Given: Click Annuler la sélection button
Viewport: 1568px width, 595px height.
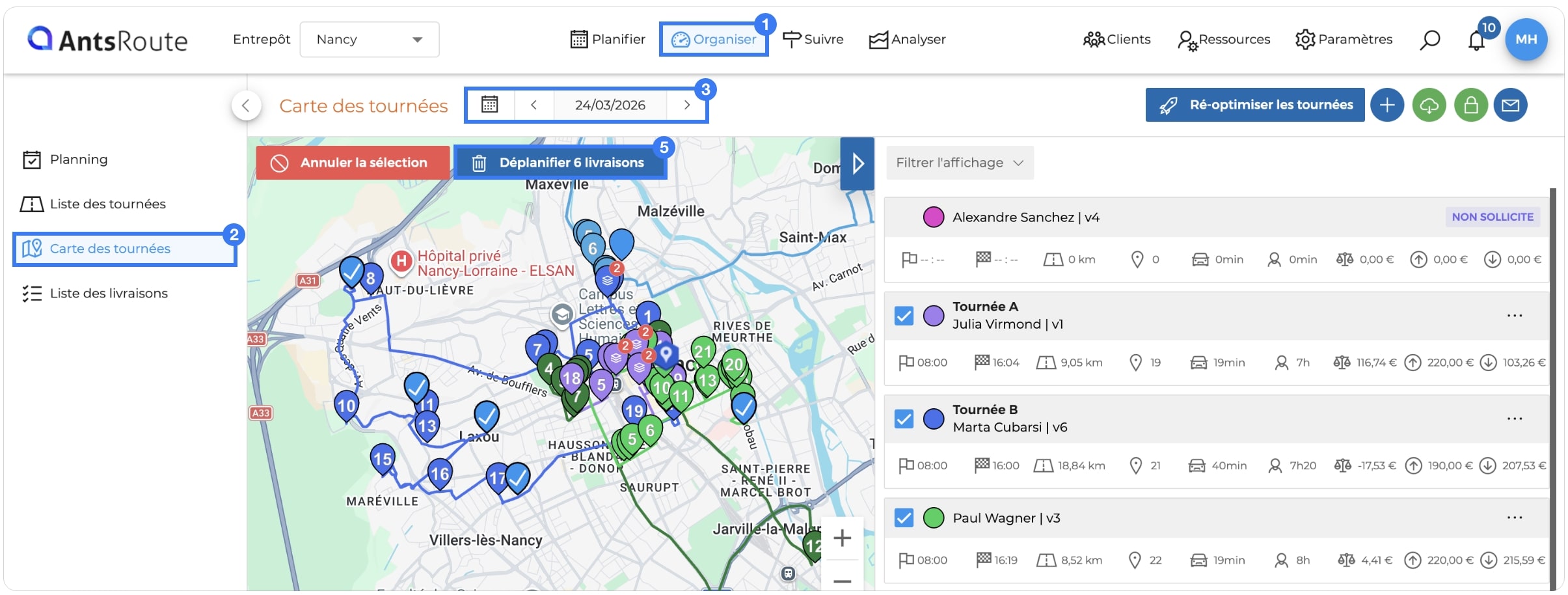Looking at the screenshot, I should click(353, 163).
